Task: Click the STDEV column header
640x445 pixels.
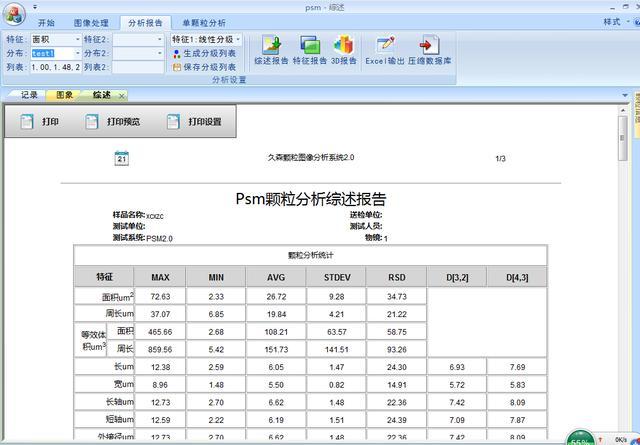Action: pyautogui.click(x=337, y=277)
